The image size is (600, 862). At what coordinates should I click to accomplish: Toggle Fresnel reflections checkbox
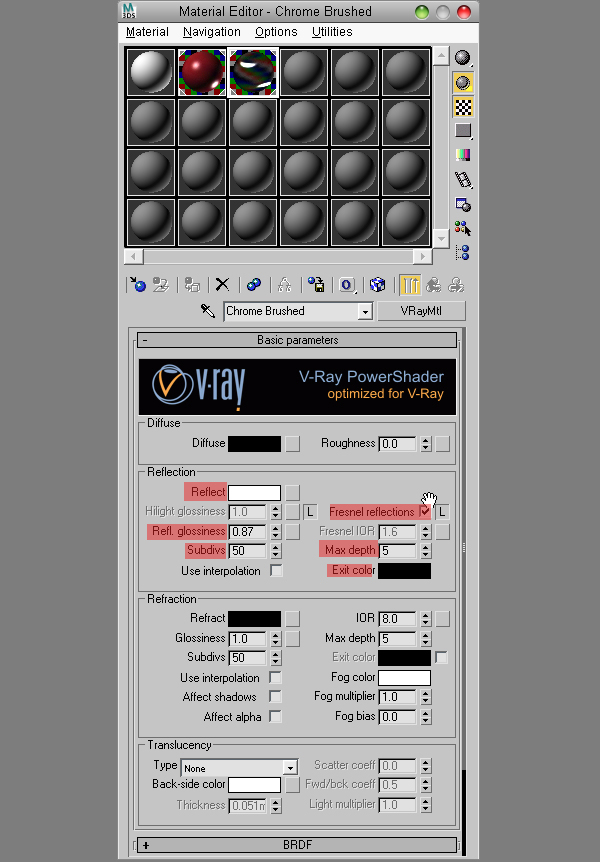425,512
